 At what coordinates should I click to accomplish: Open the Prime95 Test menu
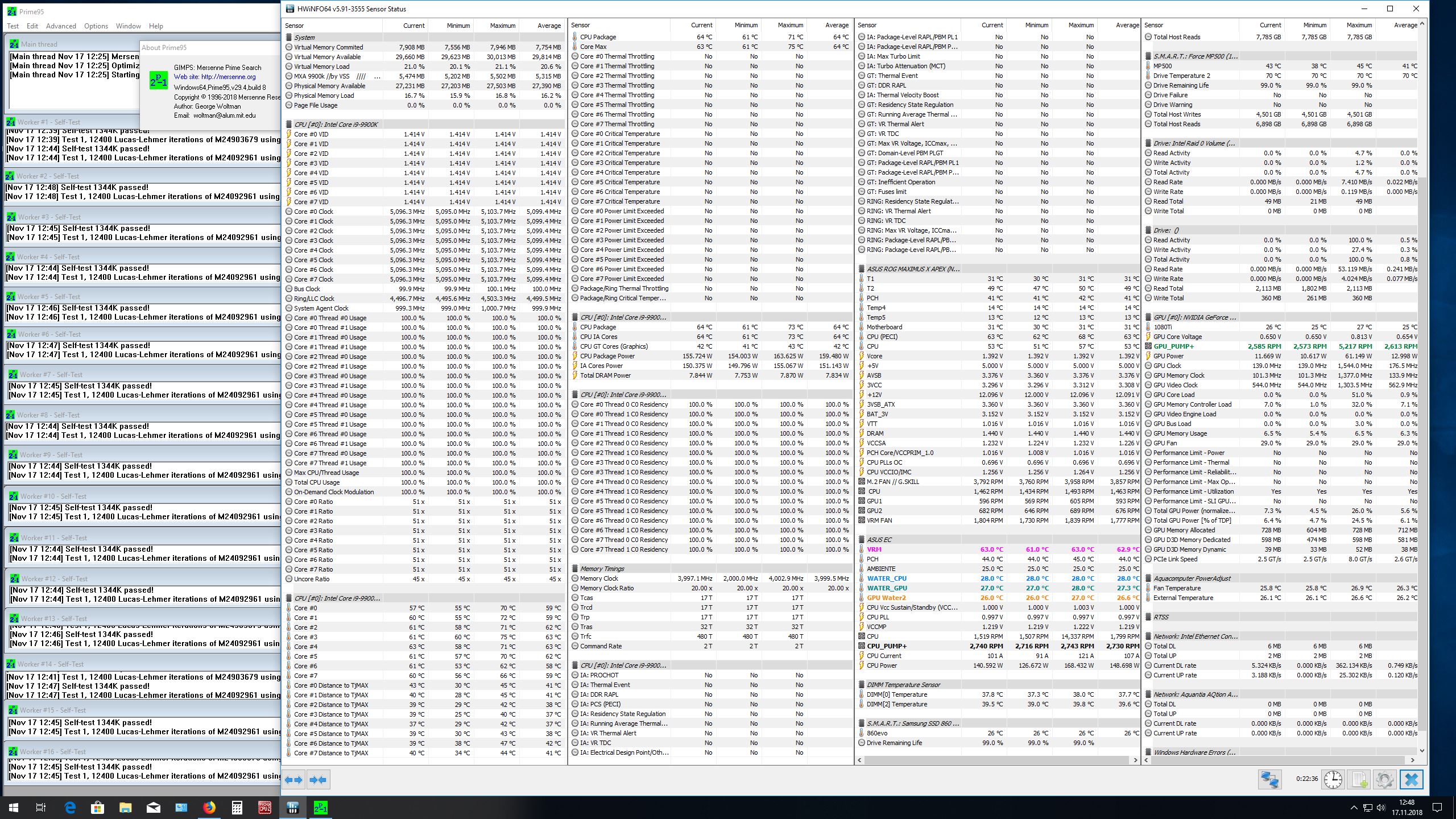tap(13, 26)
